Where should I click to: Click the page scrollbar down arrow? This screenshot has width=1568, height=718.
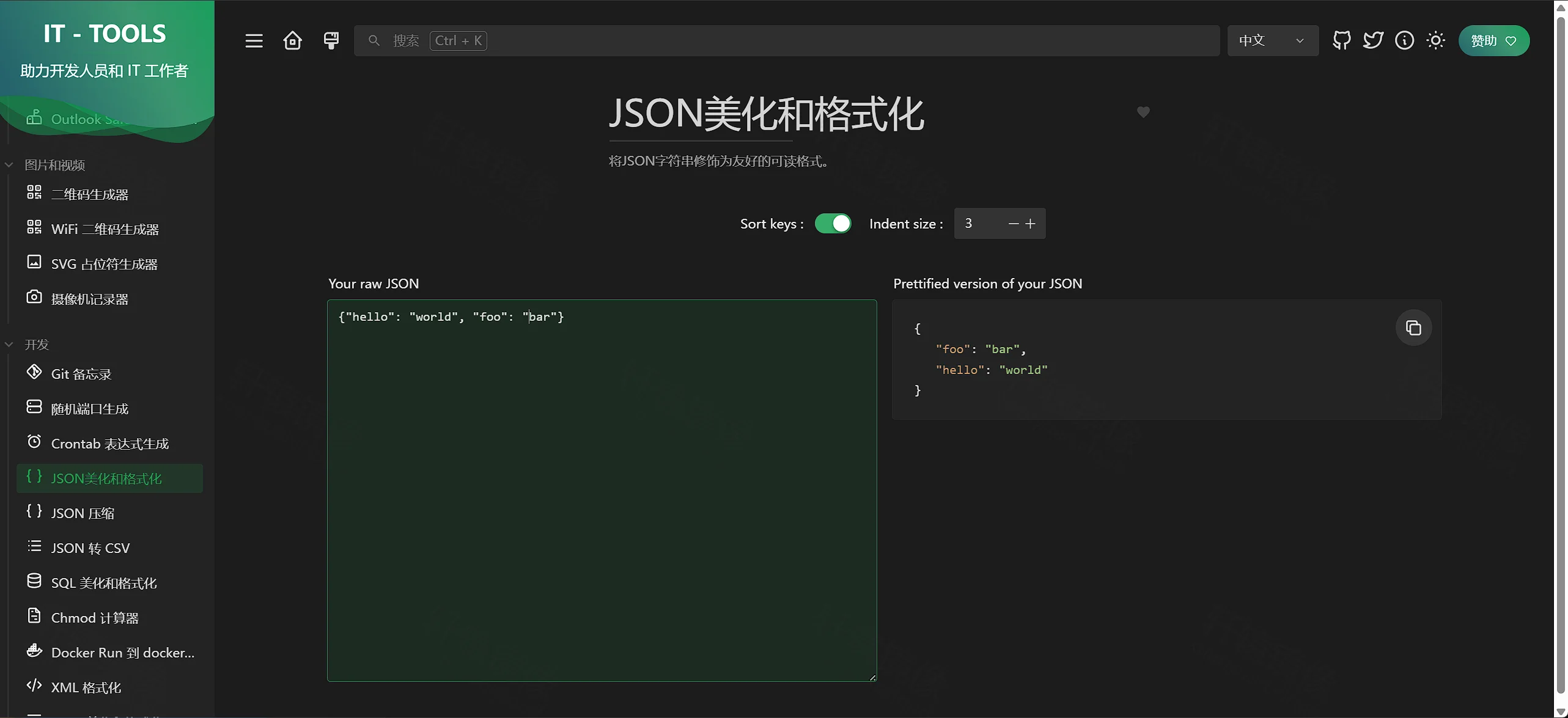(1561, 712)
